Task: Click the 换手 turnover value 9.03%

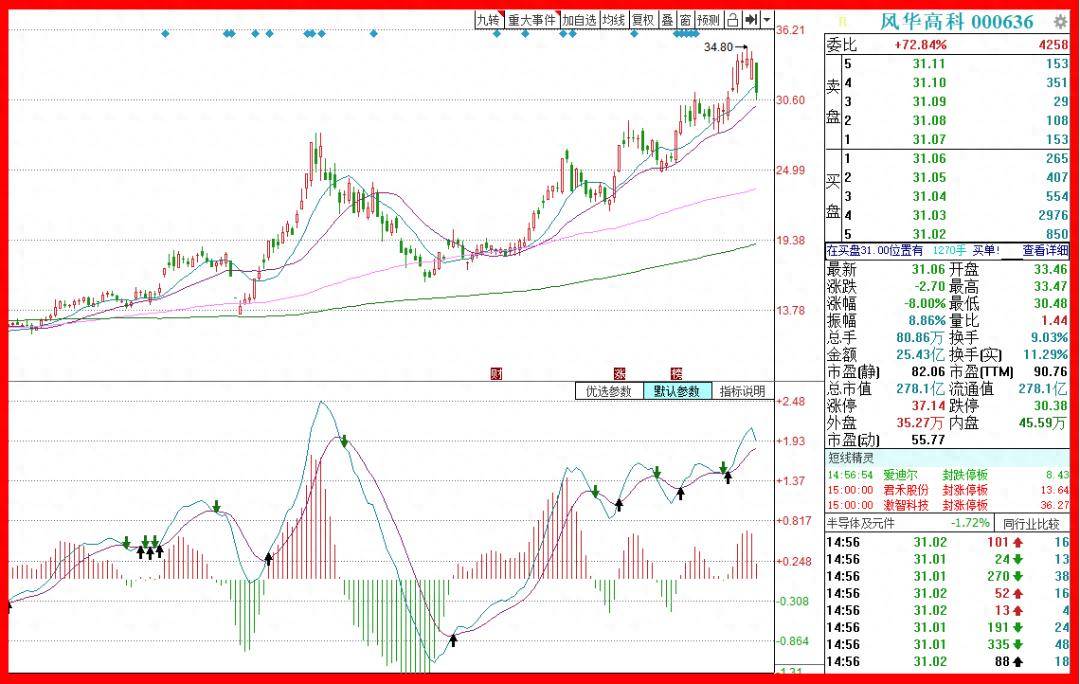Action: coord(1049,338)
